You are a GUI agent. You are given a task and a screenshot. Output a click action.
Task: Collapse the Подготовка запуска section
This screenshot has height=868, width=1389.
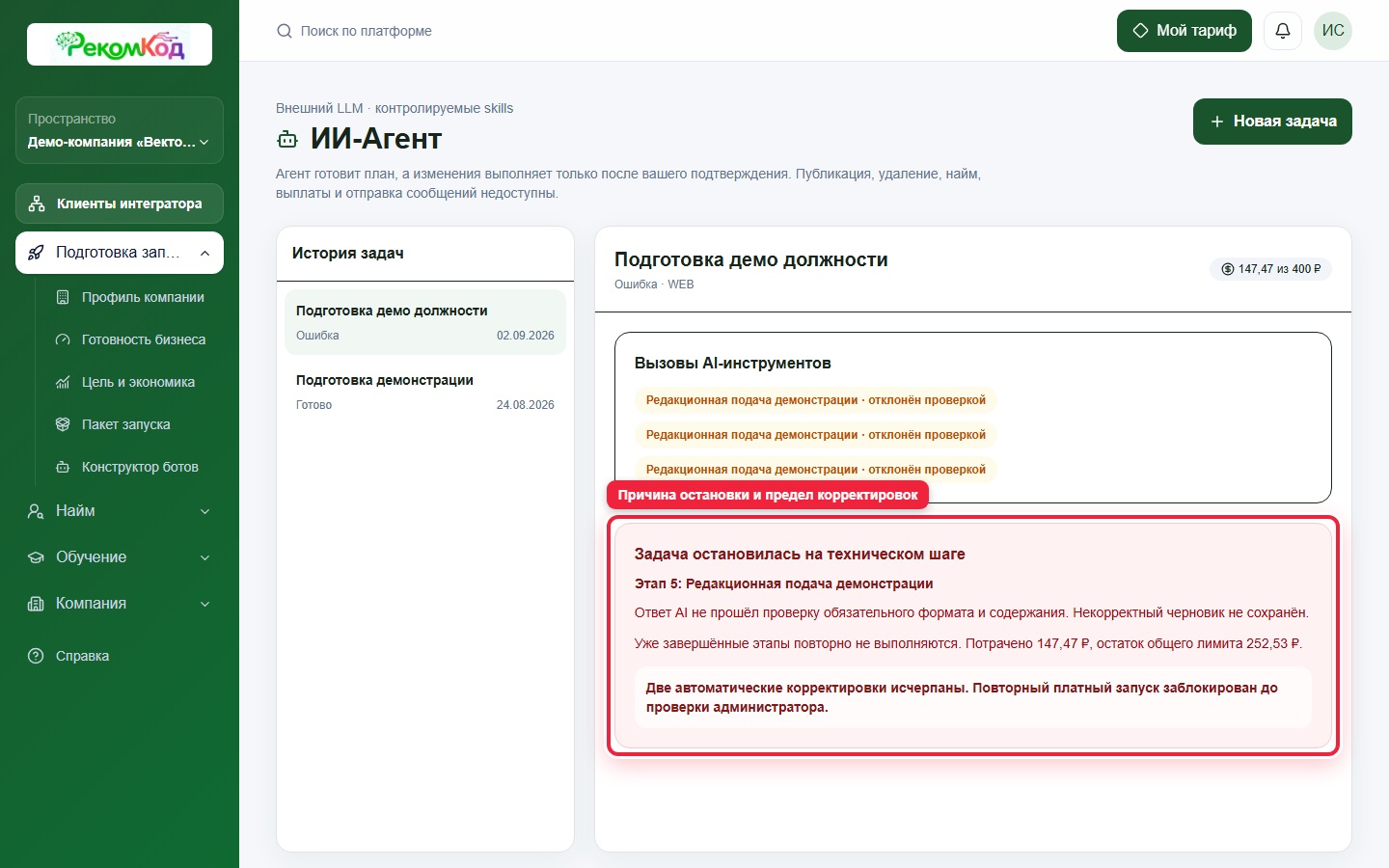coord(120,253)
